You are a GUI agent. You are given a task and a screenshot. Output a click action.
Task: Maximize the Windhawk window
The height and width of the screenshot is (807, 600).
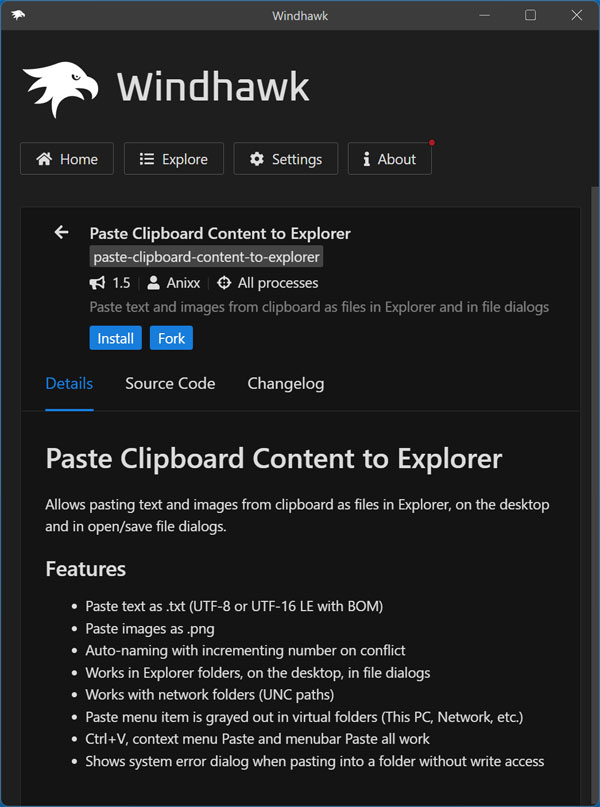click(531, 15)
